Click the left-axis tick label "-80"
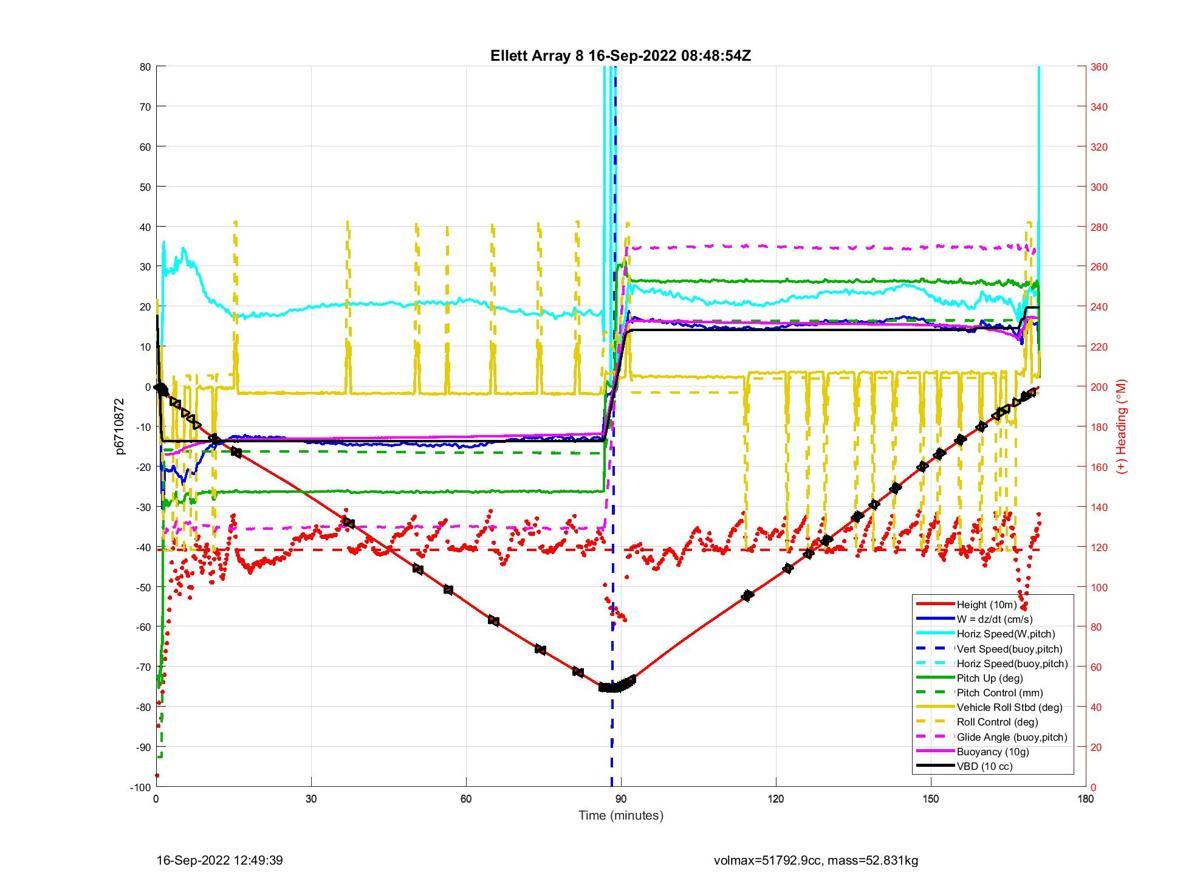 (141, 707)
